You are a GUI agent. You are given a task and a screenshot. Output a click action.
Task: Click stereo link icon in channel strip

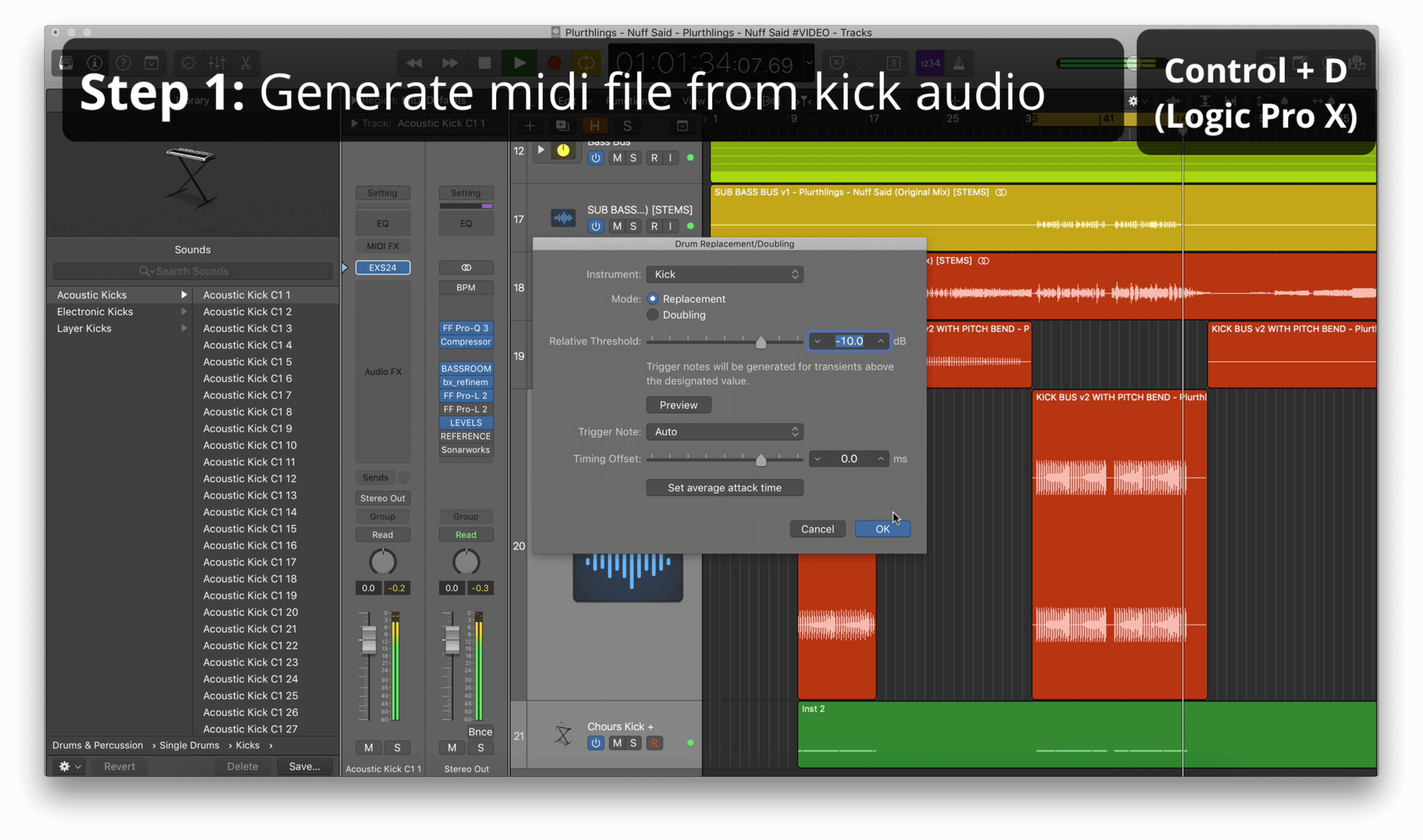tap(466, 267)
